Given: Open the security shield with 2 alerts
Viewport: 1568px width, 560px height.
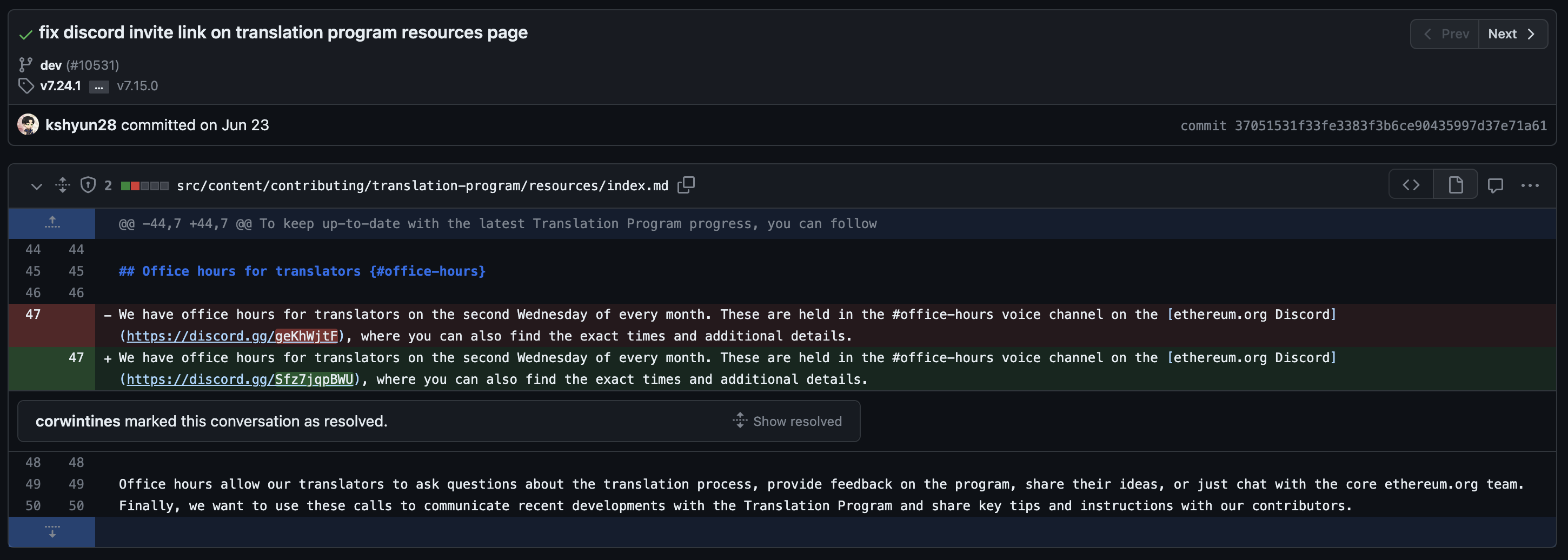Looking at the screenshot, I should [x=88, y=184].
